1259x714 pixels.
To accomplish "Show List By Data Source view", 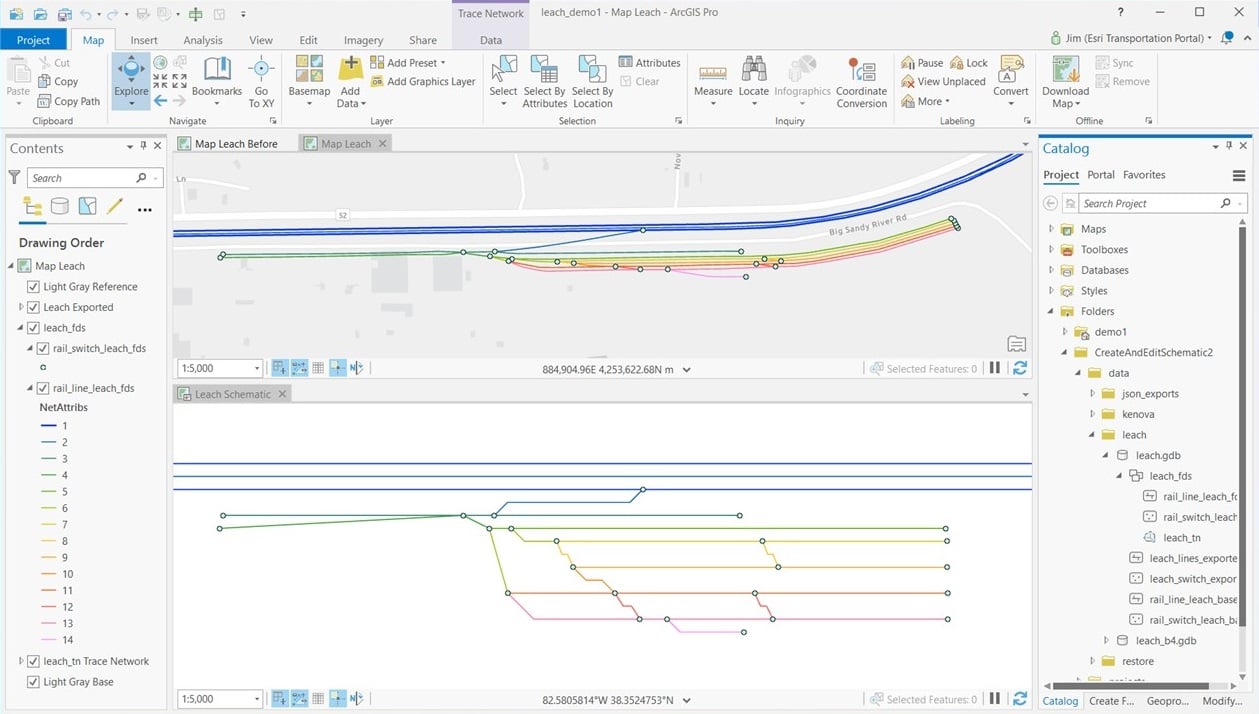I will coord(60,207).
